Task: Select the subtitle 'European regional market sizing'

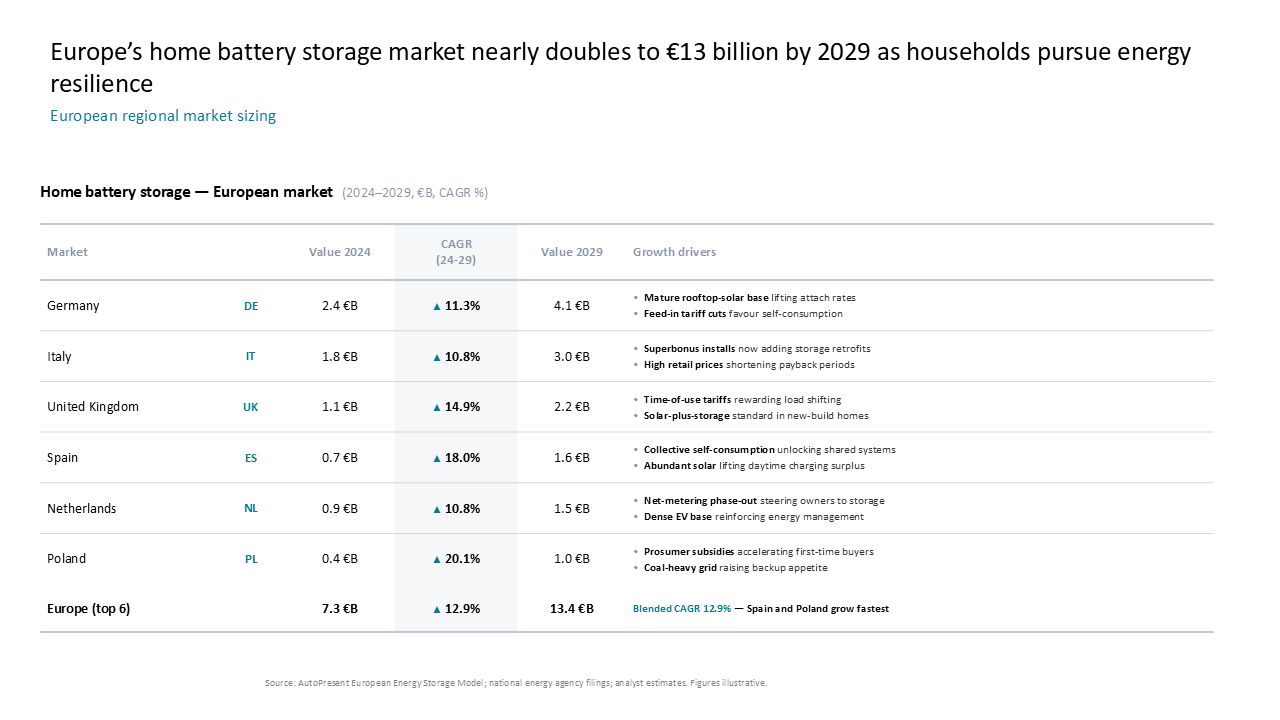Action: tap(163, 116)
